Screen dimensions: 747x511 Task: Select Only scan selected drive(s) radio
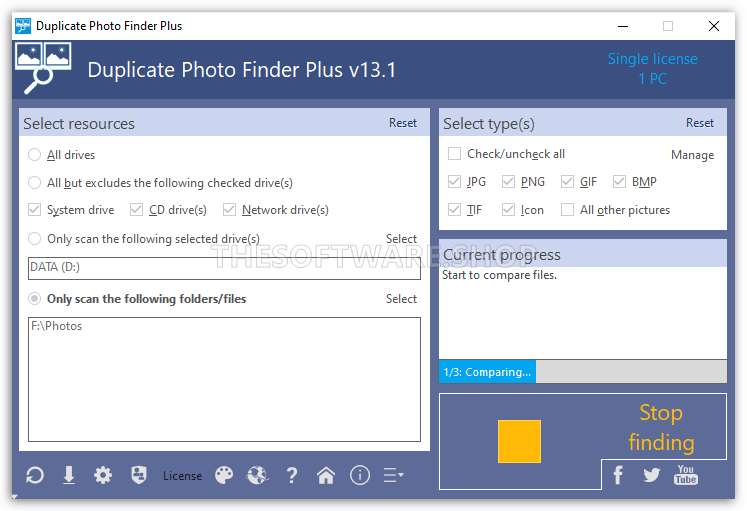coord(34,239)
